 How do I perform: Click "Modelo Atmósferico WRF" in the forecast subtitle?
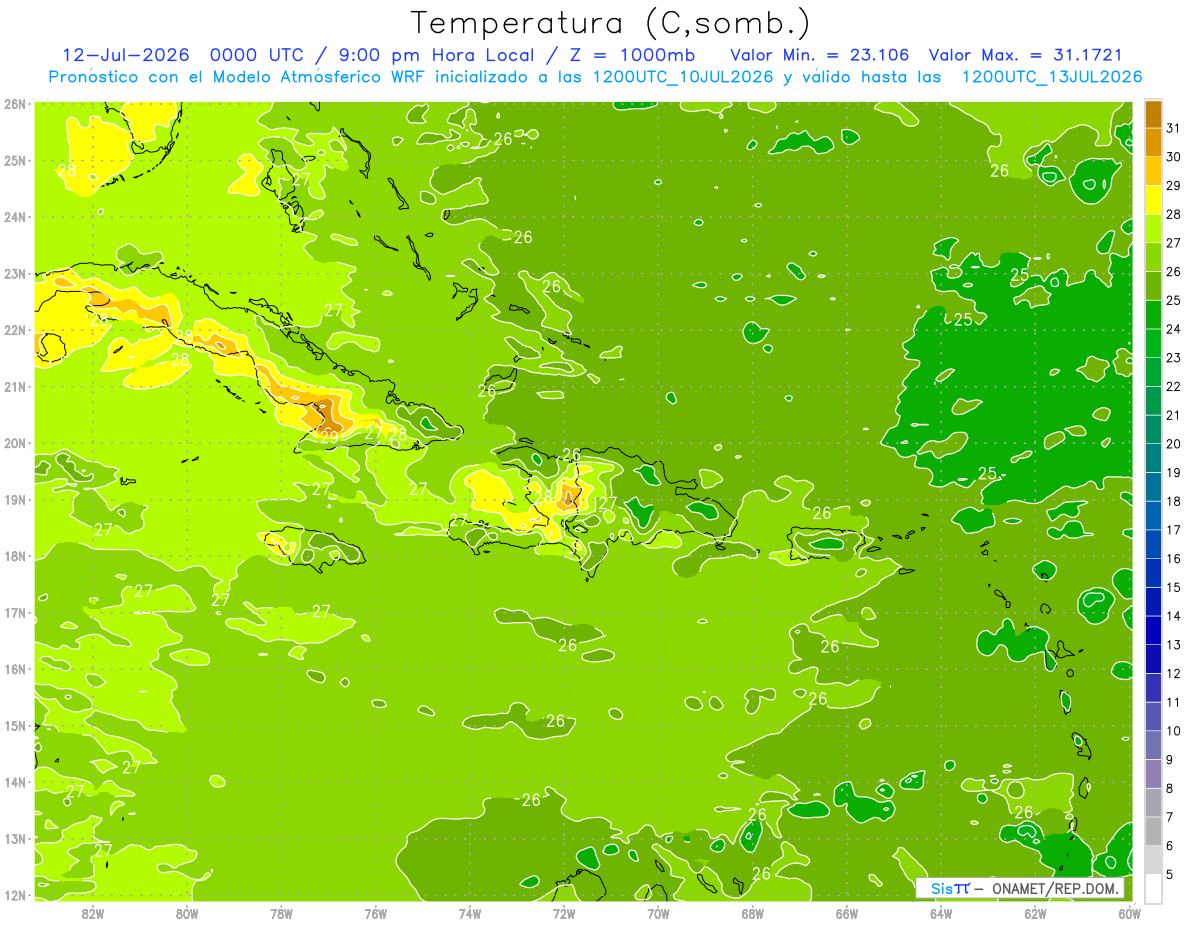pos(320,77)
